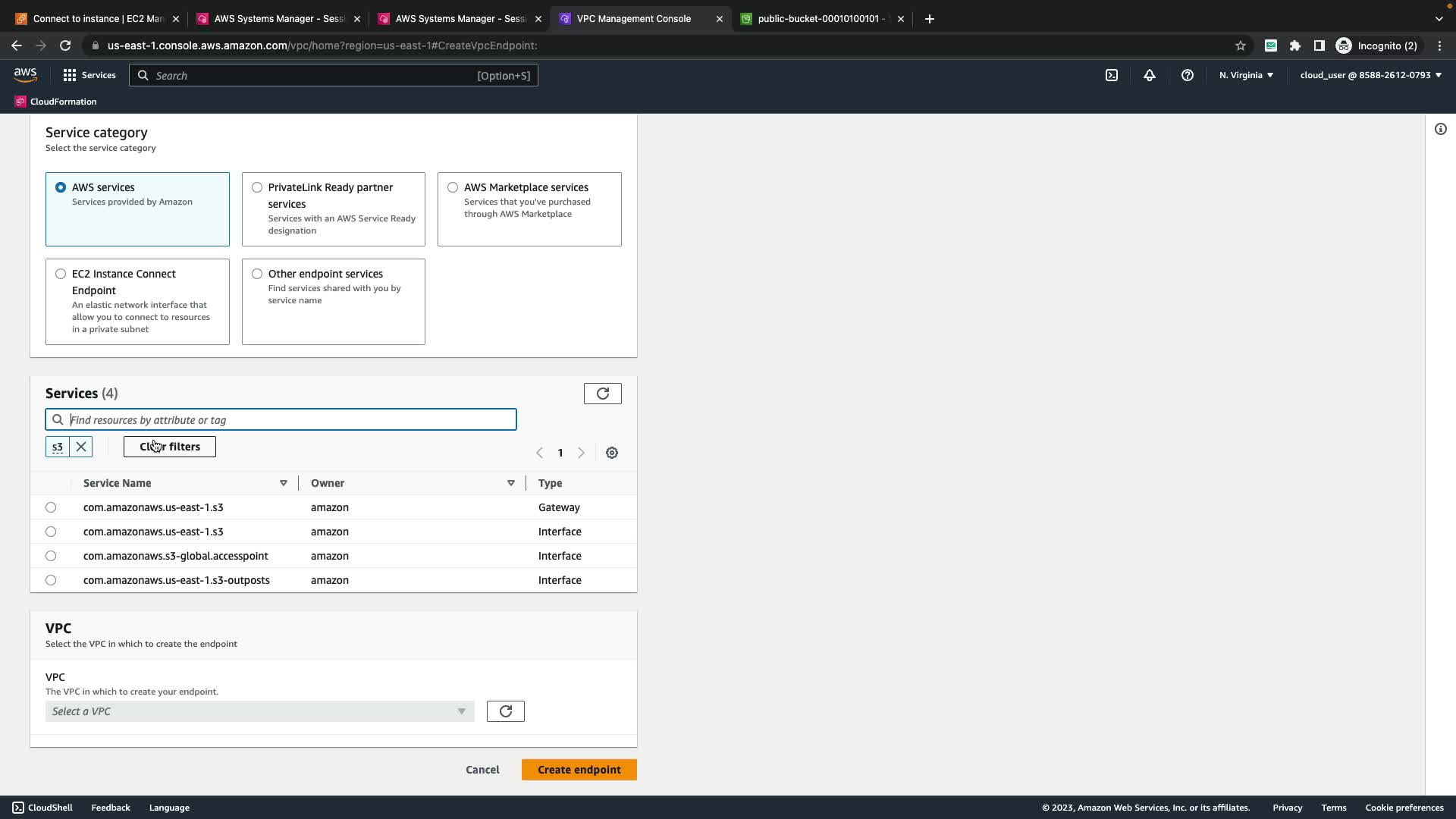Click the AWS logo home icon
The width and height of the screenshot is (1456, 819).
point(25,74)
